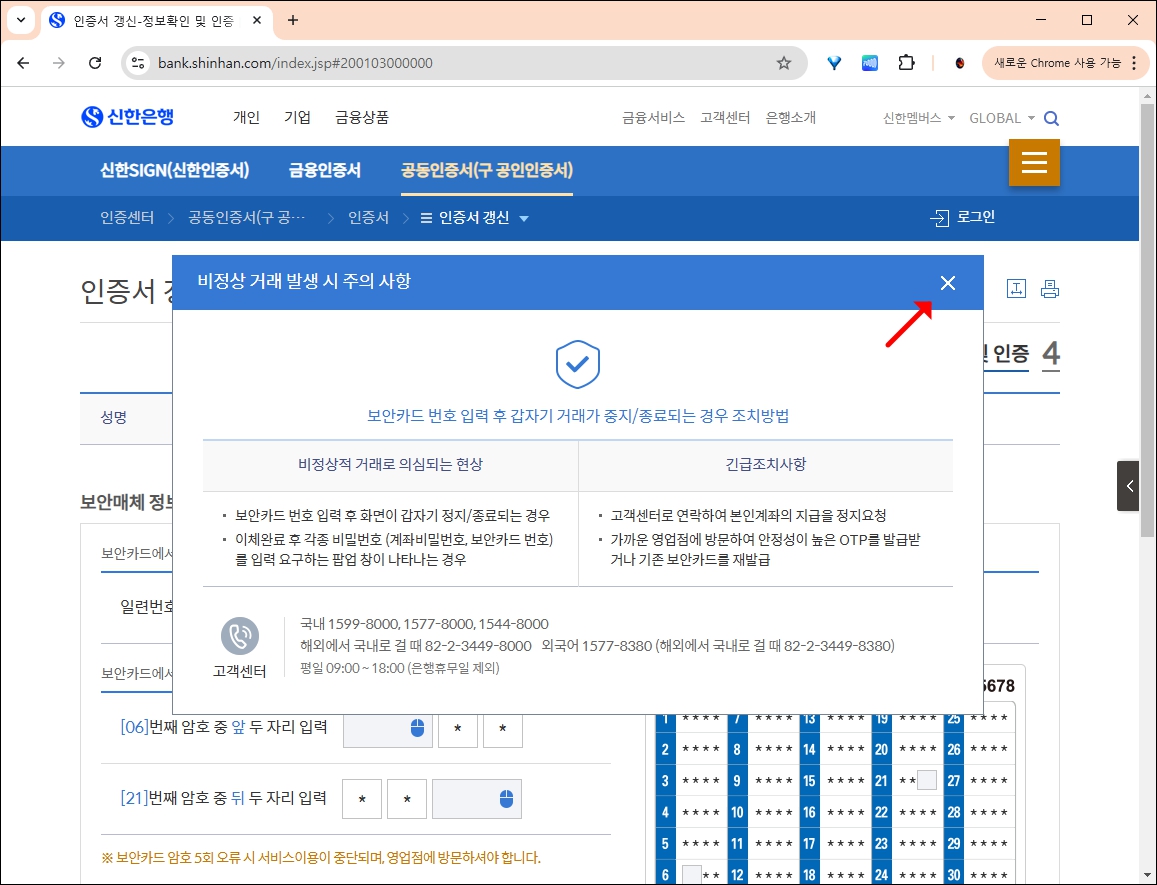The width and height of the screenshot is (1157, 885).
Task: Select the 기업 menu item
Action: [297, 117]
